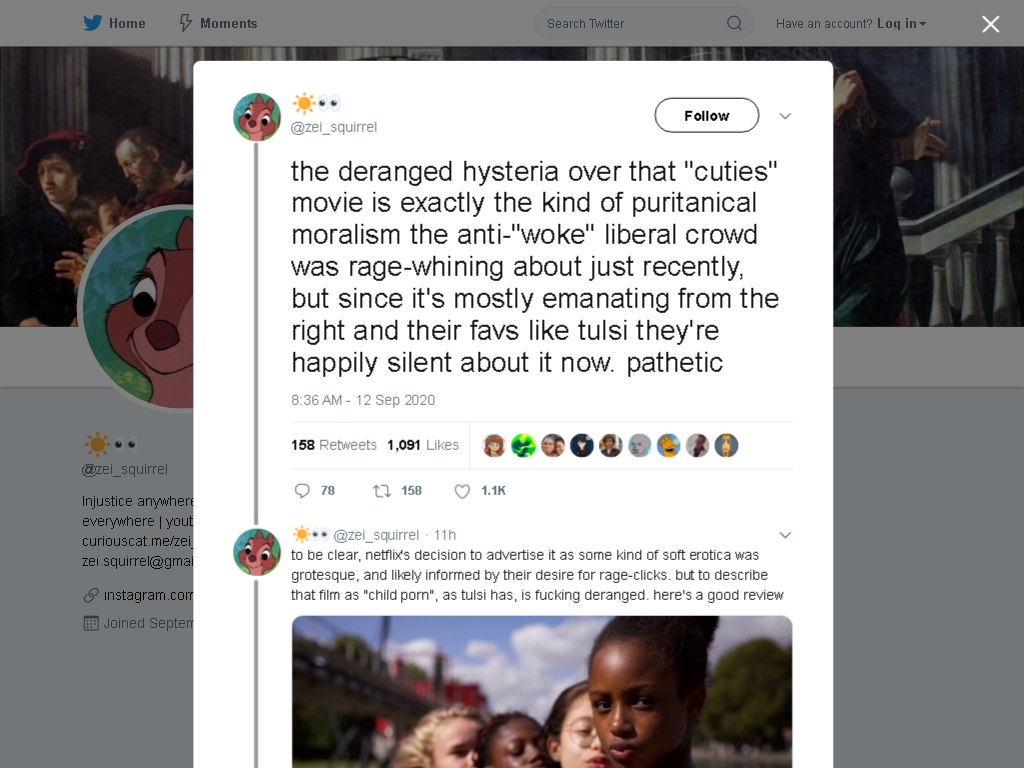
Task: Open the @zei_squirrel handle link in tweet header
Action: point(334,127)
